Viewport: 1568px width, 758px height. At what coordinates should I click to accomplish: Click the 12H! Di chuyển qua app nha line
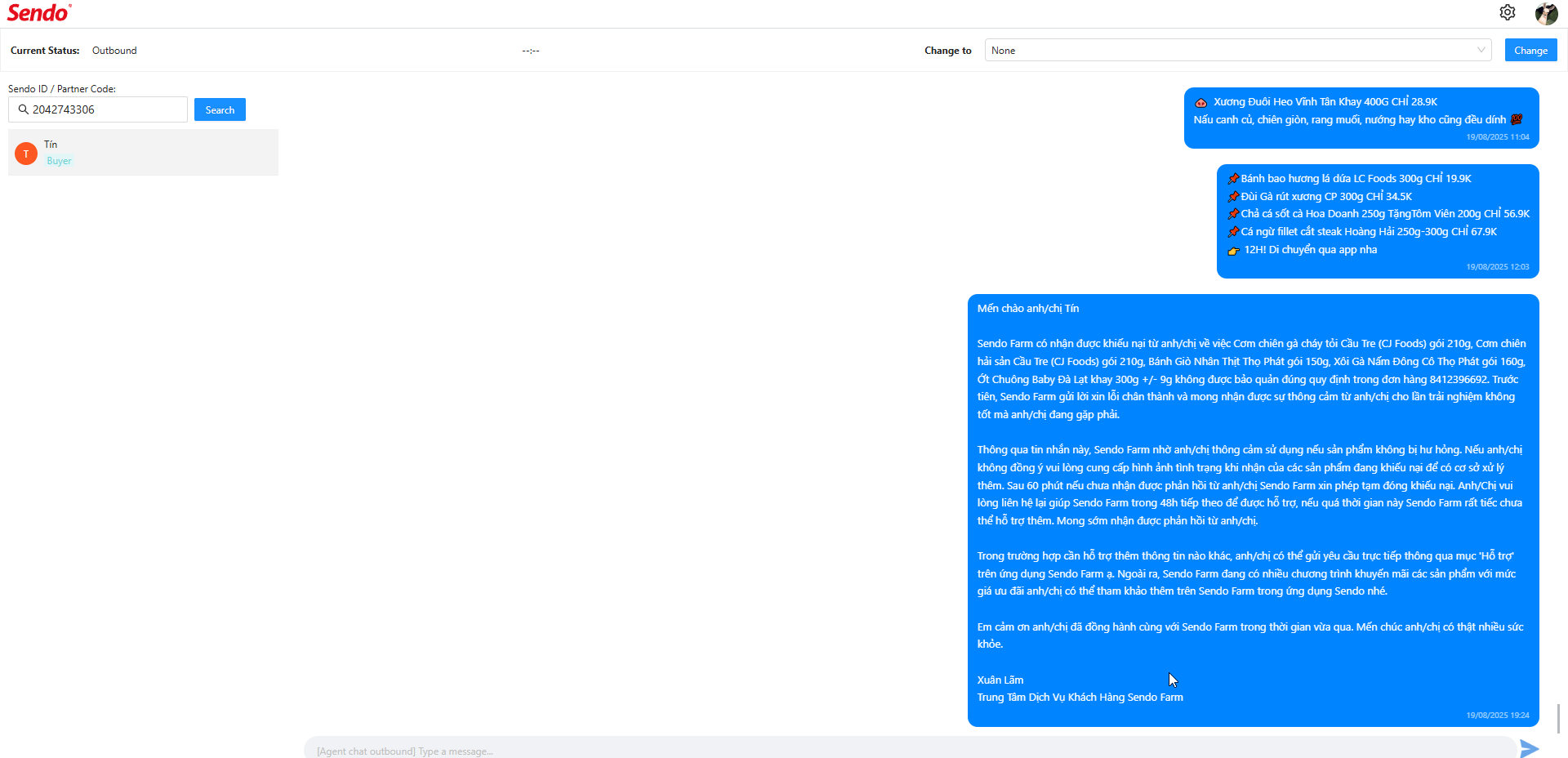point(1303,250)
